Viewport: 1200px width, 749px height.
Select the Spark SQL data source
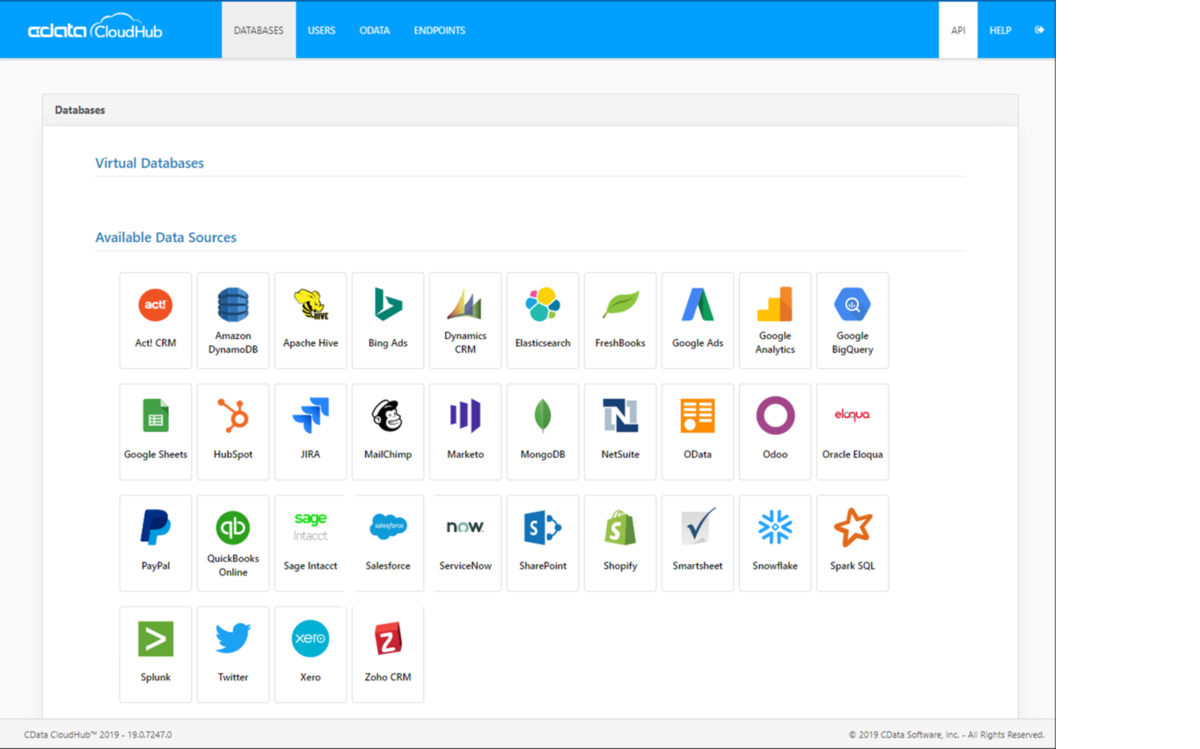[853, 543]
